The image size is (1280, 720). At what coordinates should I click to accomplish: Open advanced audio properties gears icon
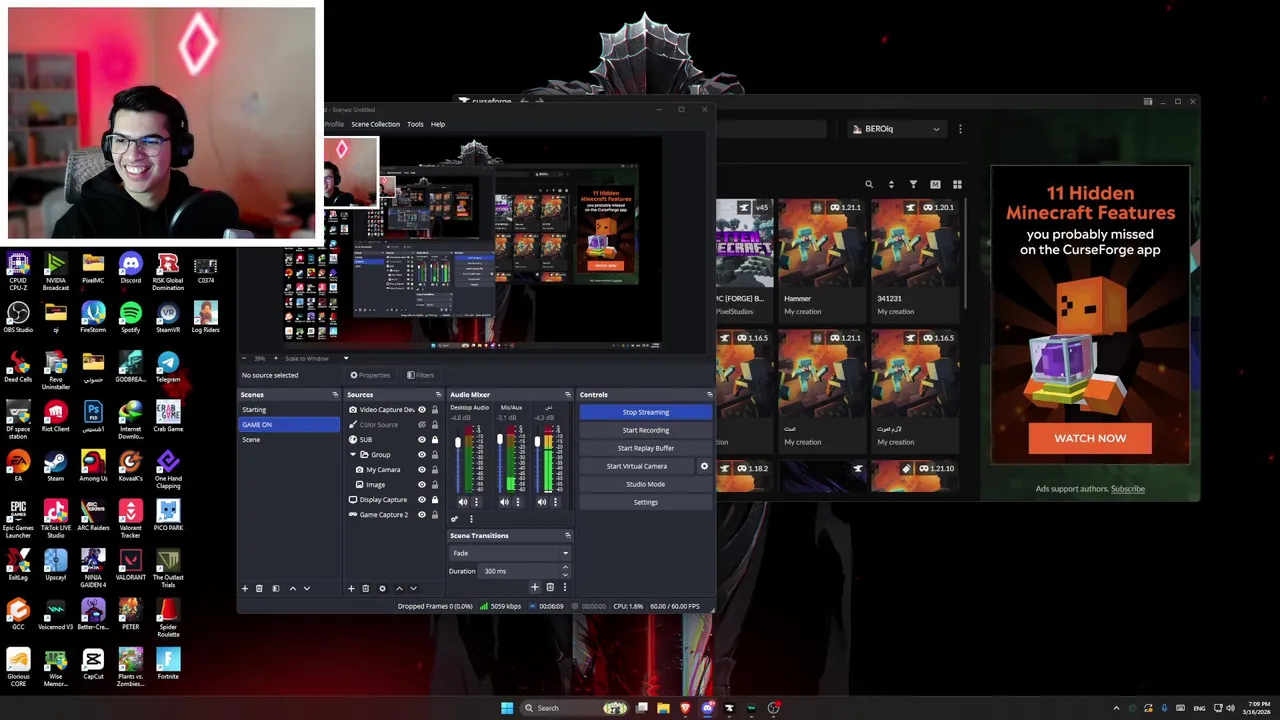click(x=454, y=519)
